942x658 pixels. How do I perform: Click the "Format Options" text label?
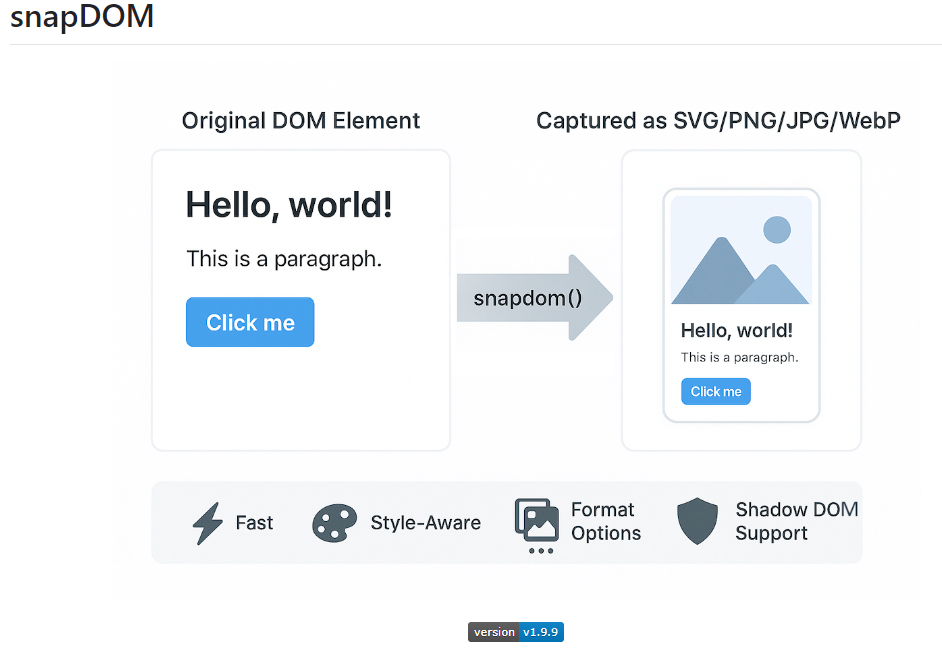coord(605,521)
